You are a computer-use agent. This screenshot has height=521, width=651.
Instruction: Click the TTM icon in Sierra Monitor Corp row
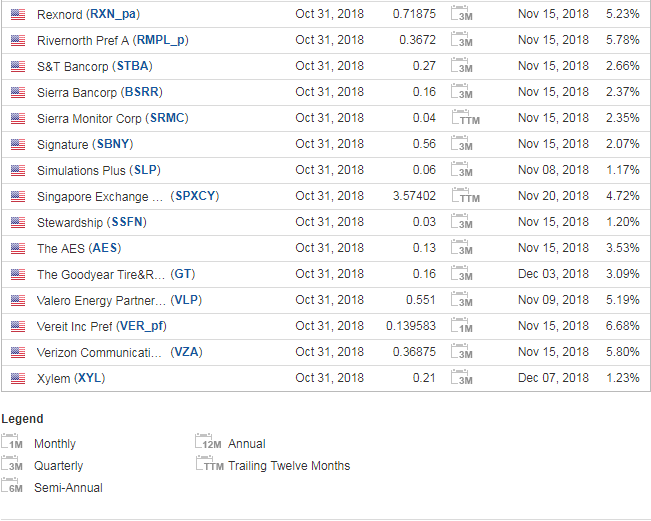point(465,117)
